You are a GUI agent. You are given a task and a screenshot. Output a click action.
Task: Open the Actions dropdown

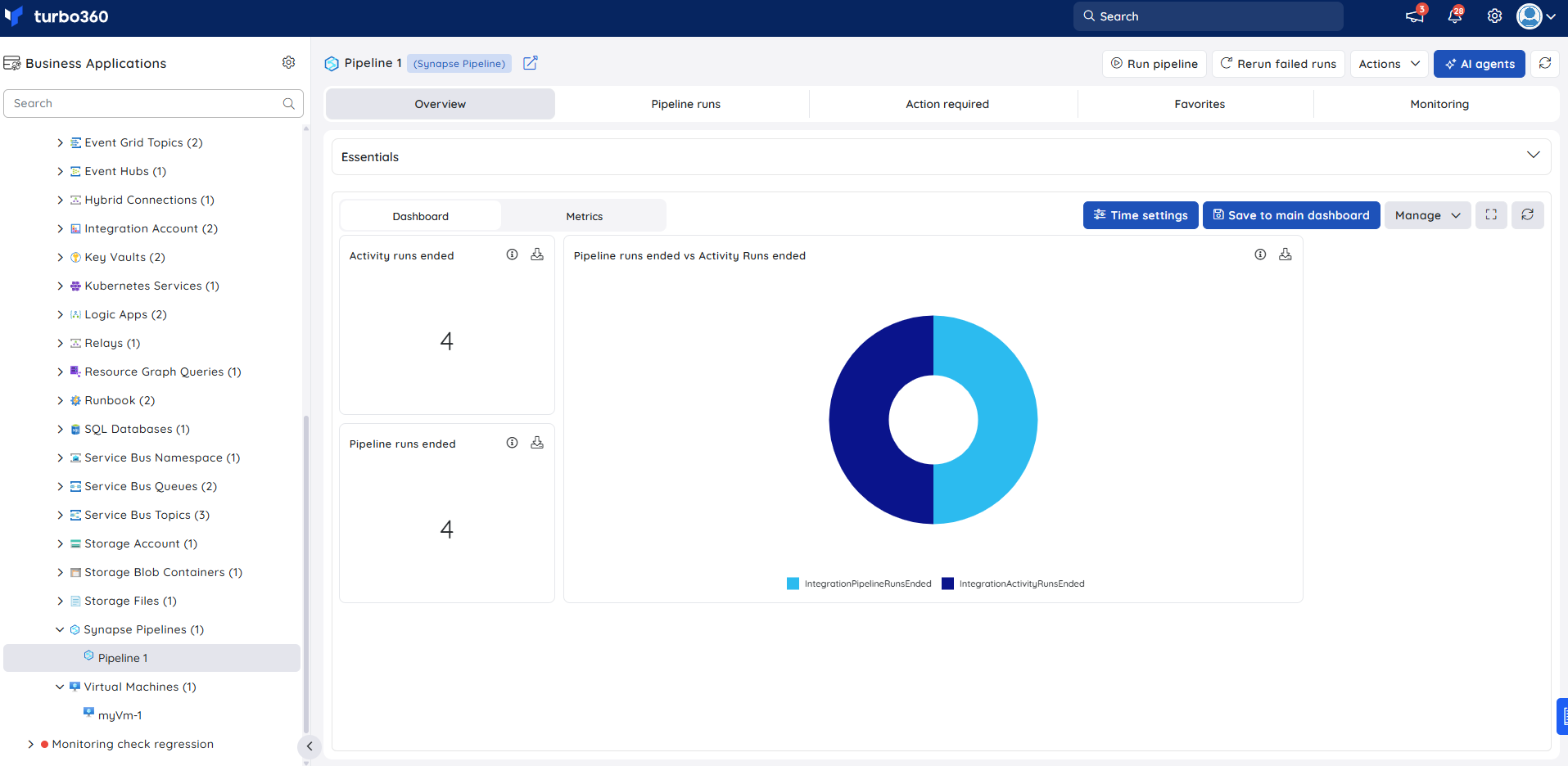point(1389,63)
